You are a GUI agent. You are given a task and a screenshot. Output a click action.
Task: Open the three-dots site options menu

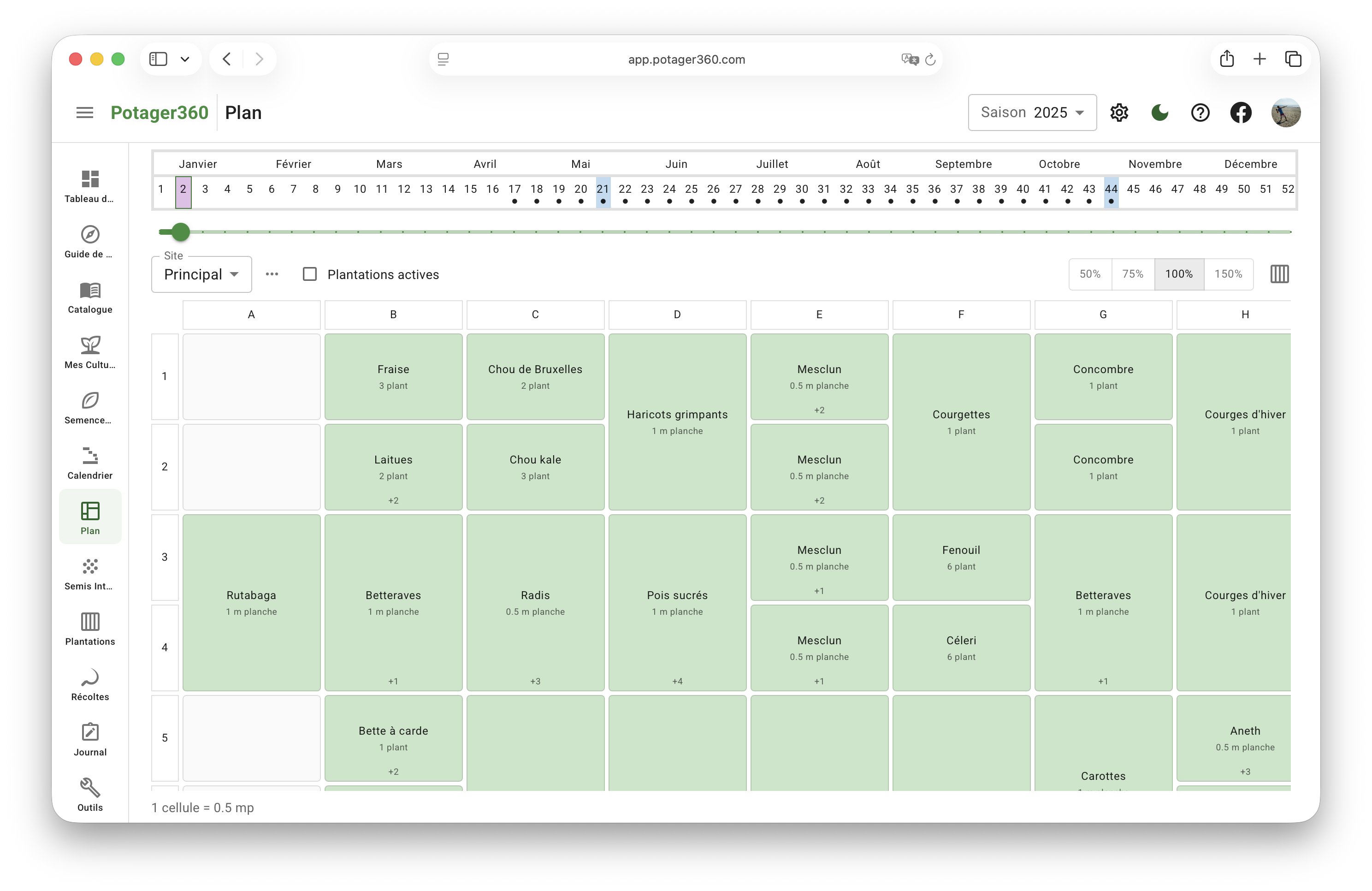[272, 274]
